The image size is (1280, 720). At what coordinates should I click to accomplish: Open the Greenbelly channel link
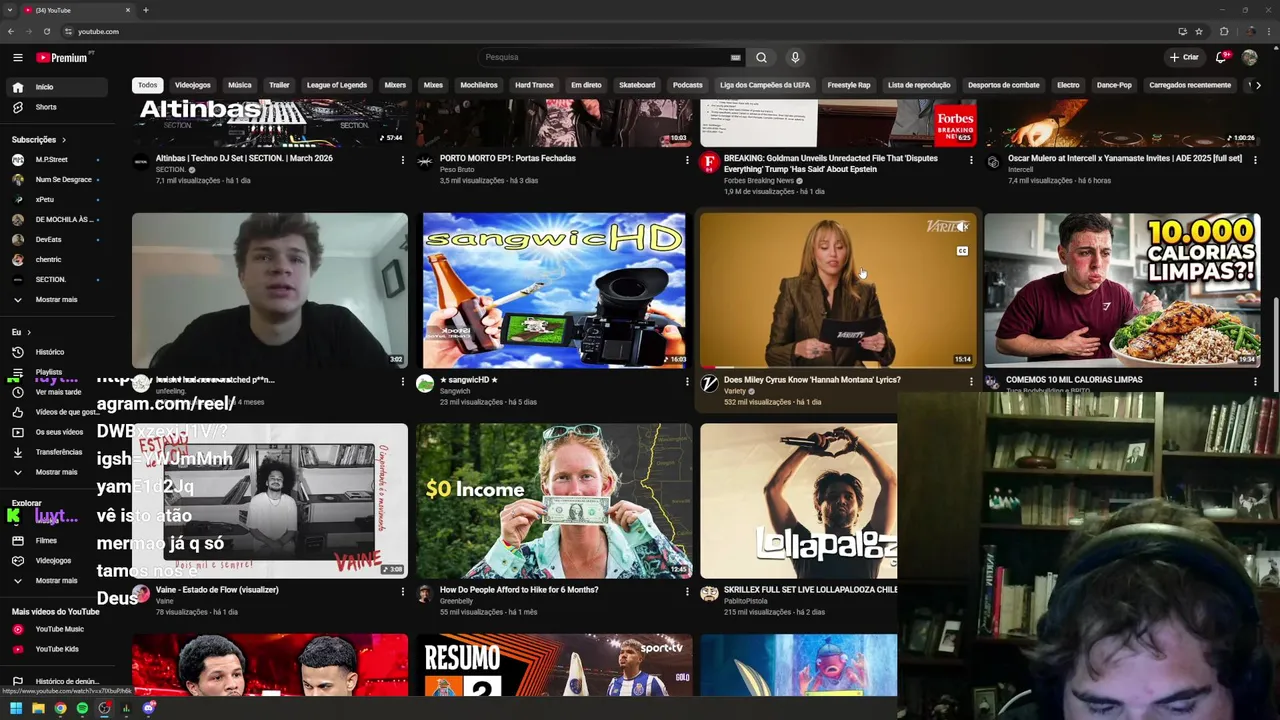coord(456,601)
